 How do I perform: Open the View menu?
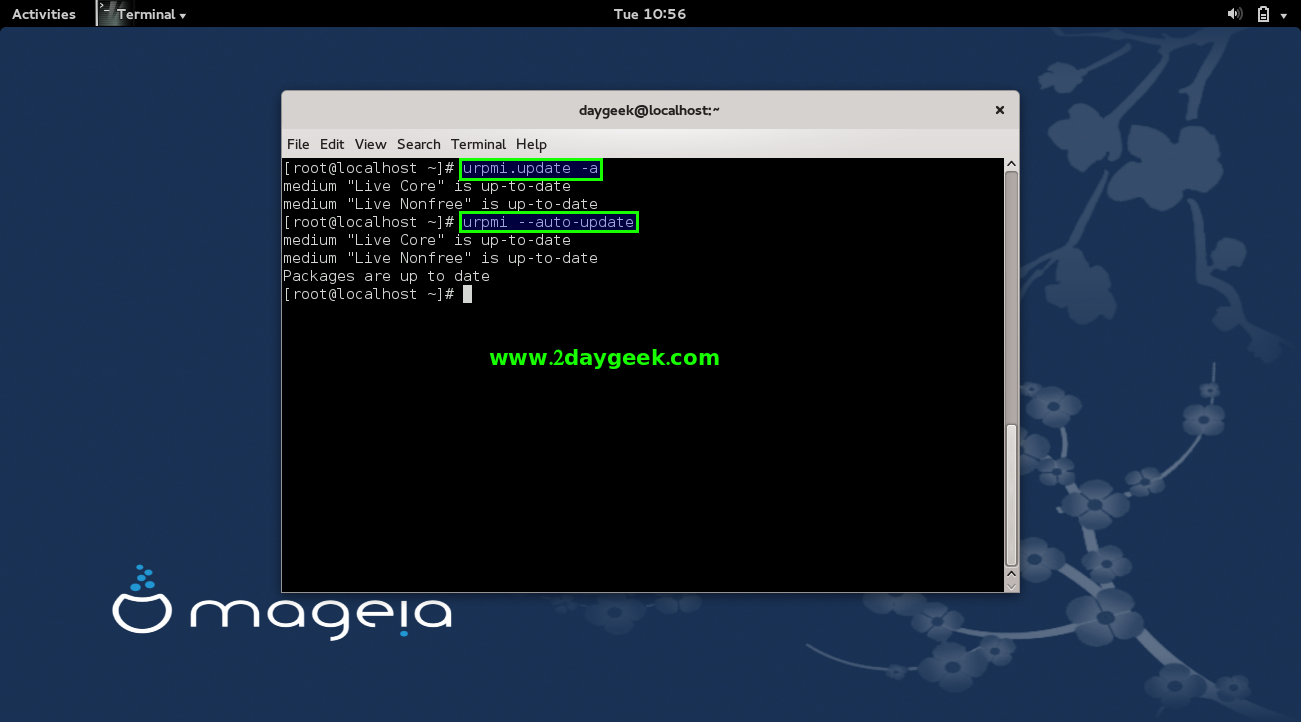(x=370, y=144)
